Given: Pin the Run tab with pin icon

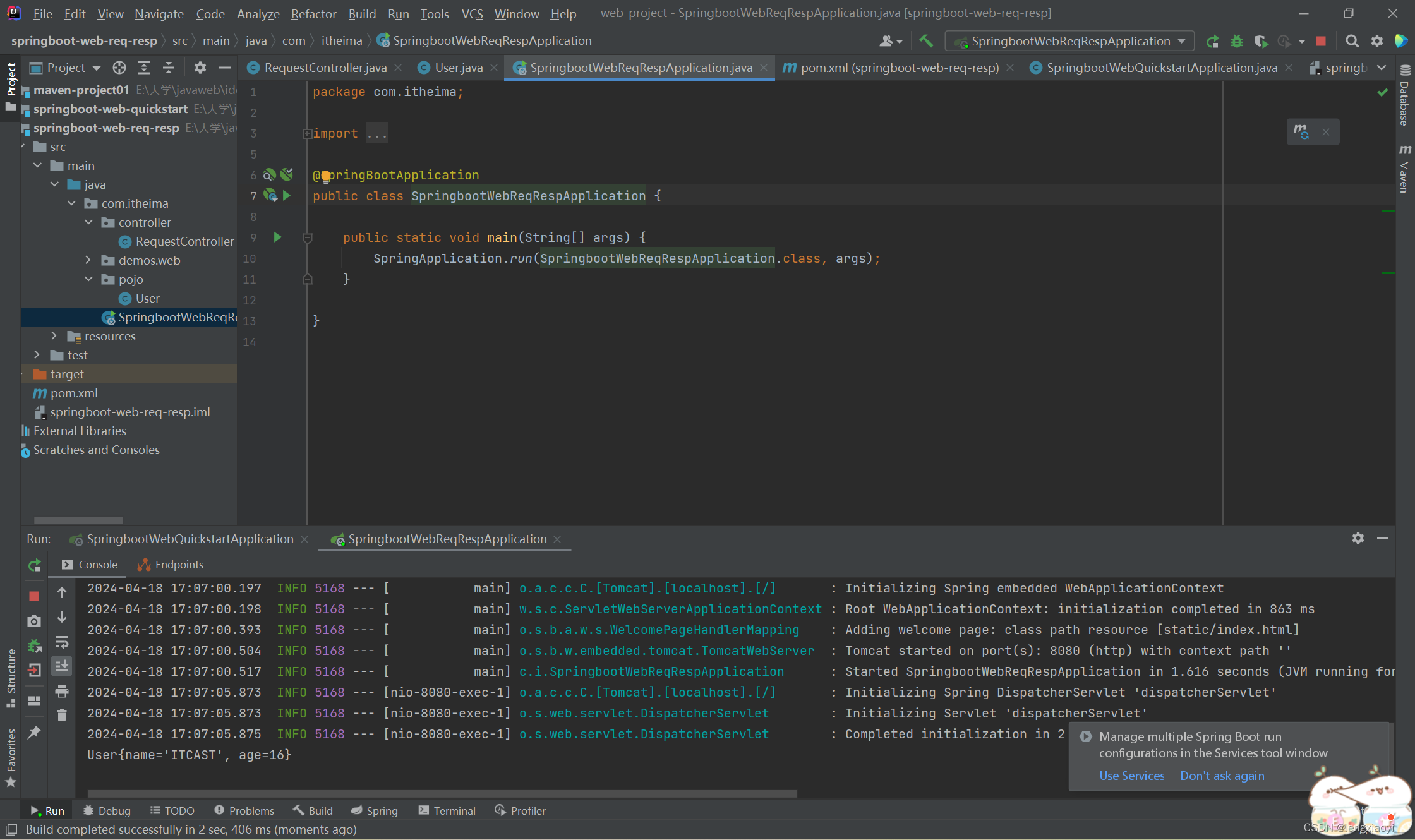Looking at the screenshot, I should pyautogui.click(x=34, y=732).
